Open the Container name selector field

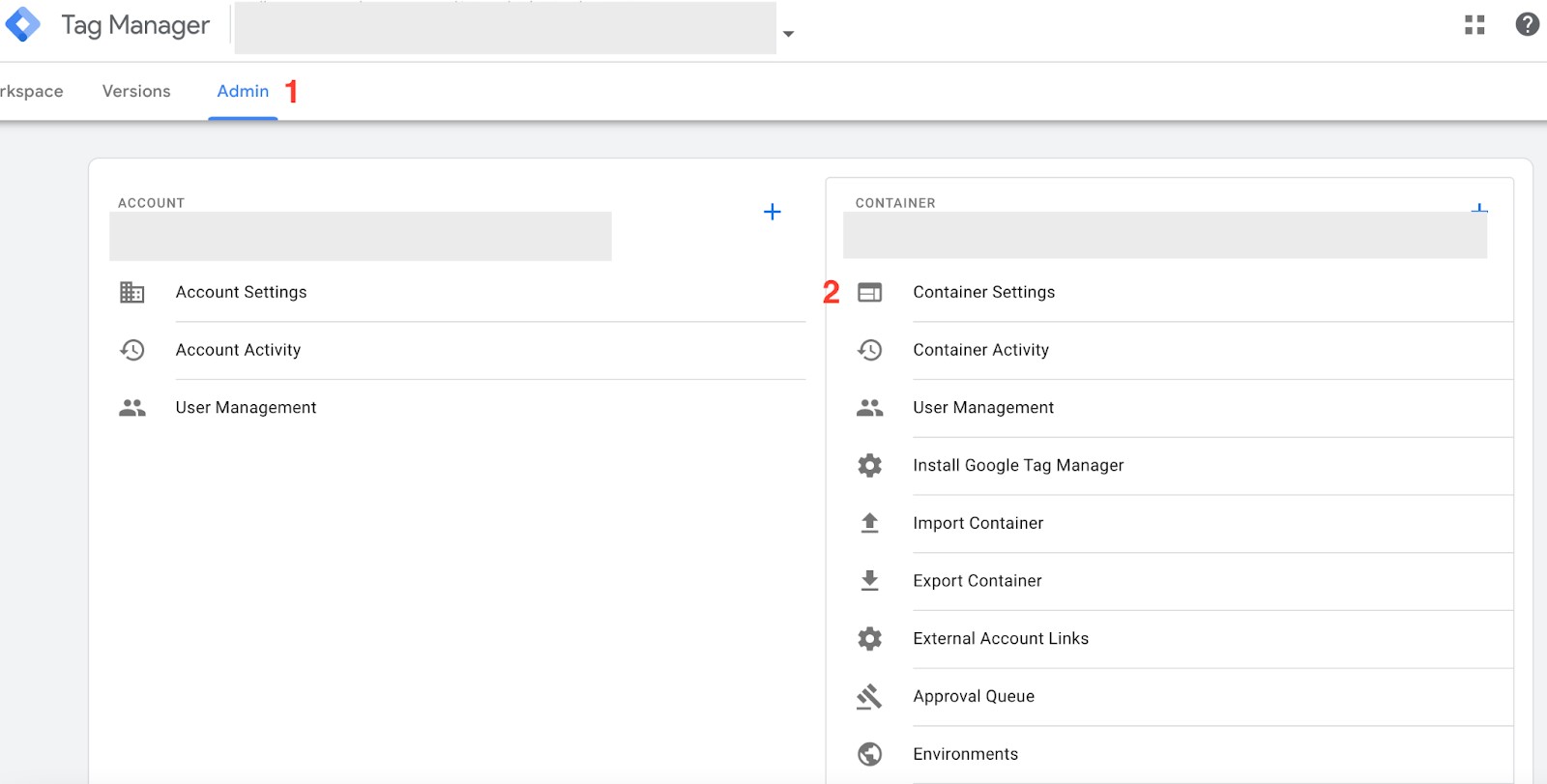(1164, 235)
